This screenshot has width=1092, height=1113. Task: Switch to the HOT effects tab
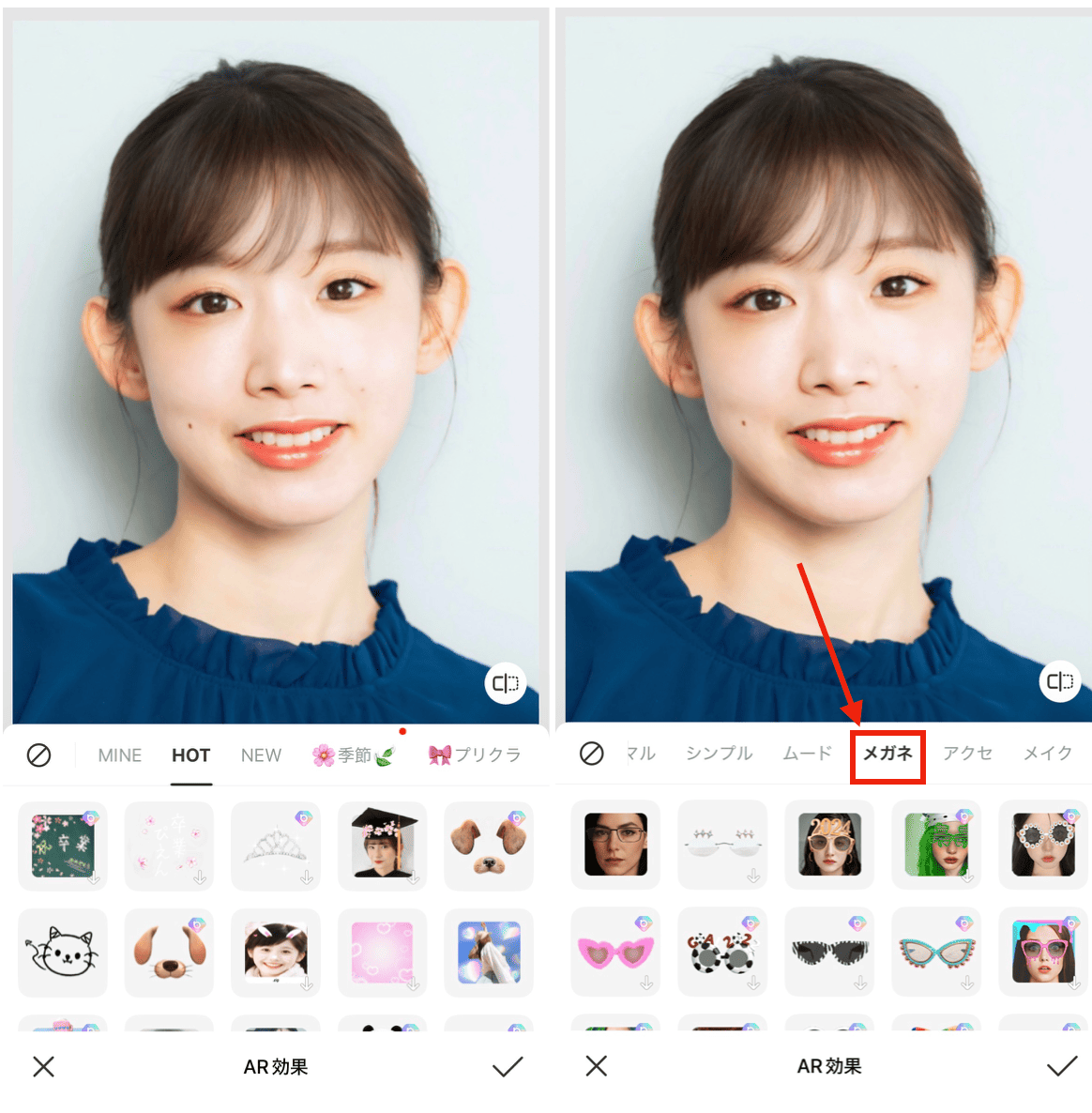pyautogui.click(x=190, y=755)
